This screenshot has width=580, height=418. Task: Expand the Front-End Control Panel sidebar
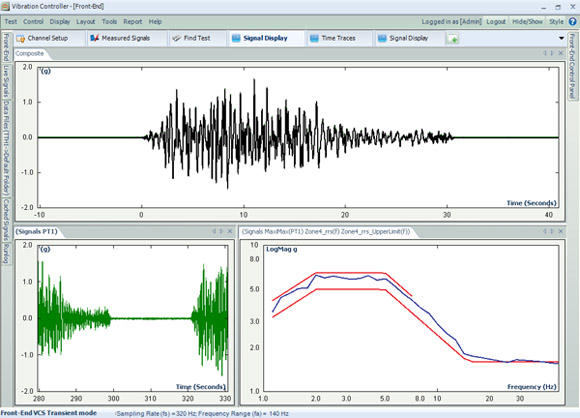tap(572, 66)
